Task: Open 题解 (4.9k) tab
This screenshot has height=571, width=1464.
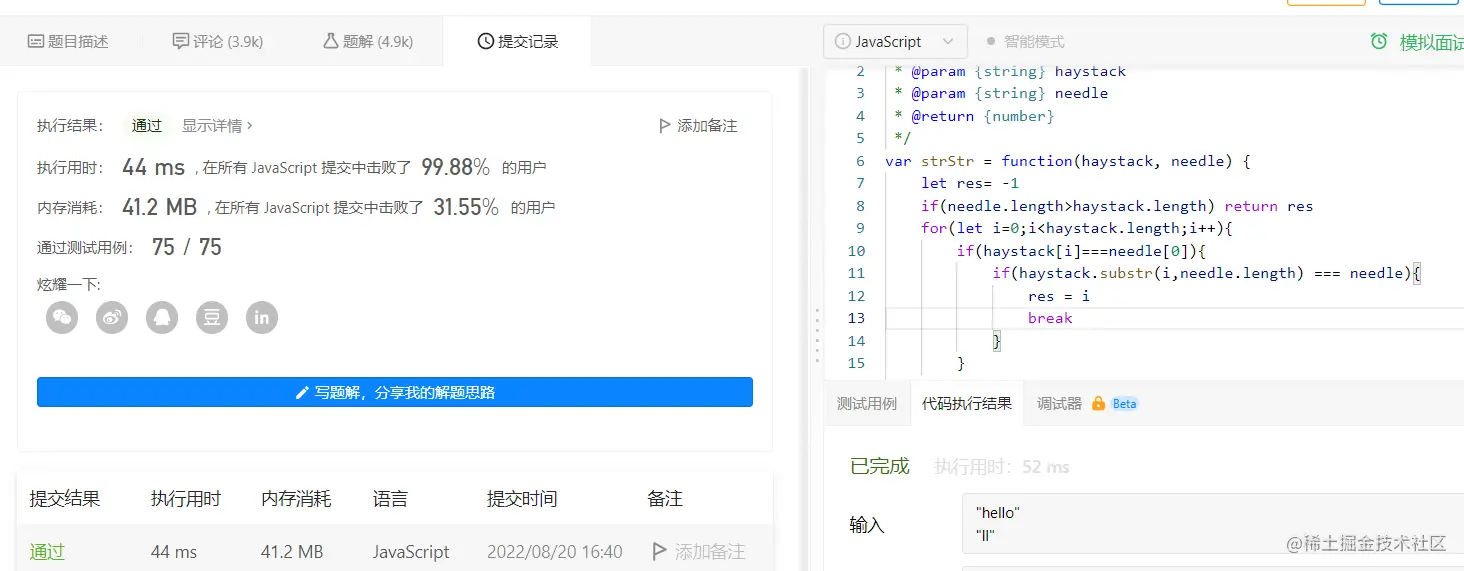Action: tap(367, 41)
